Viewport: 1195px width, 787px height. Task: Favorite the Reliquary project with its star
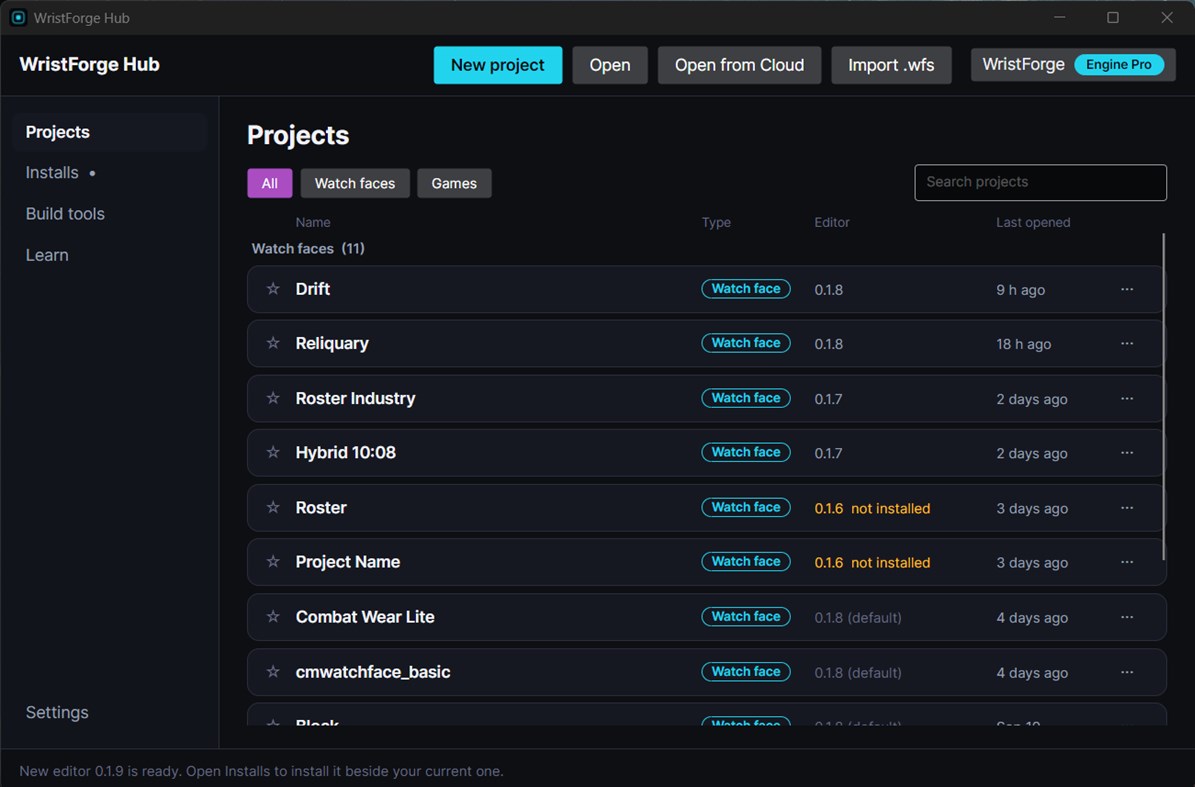273,343
